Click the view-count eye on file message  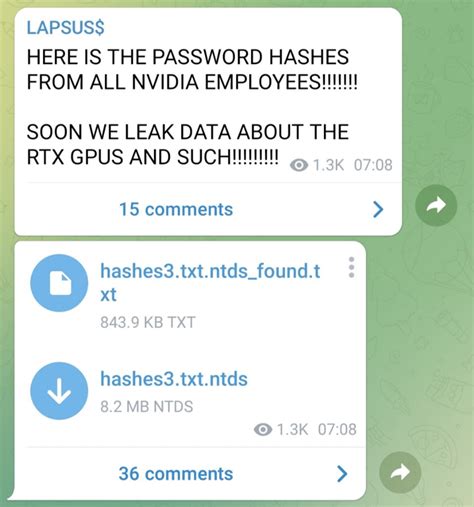(263, 429)
